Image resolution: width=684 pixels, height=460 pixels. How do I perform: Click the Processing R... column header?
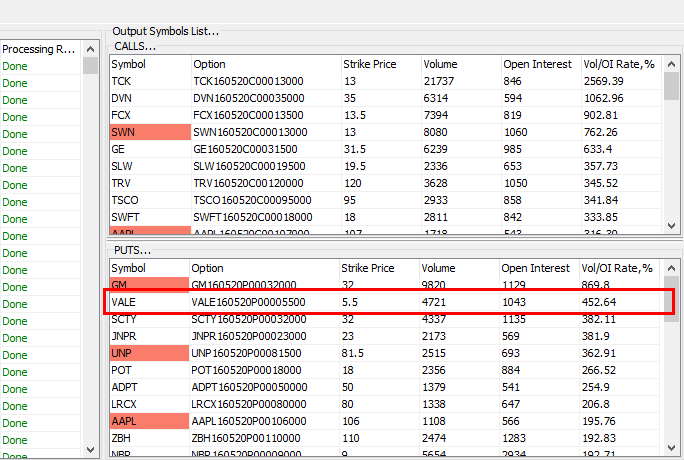(41, 49)
